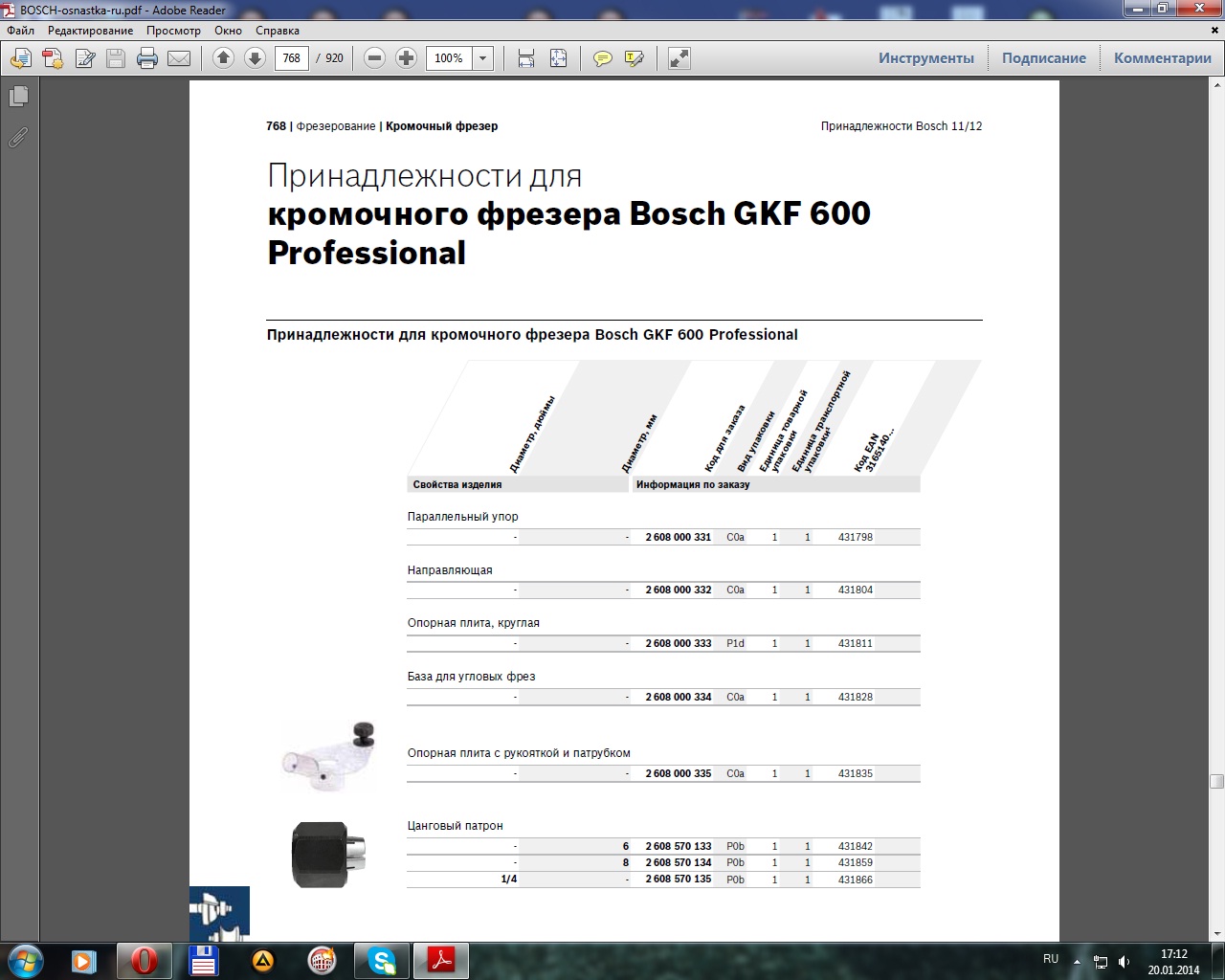
Task: Open the Инструменты pane
Action: pyautogui.click(x=926, y=58)
